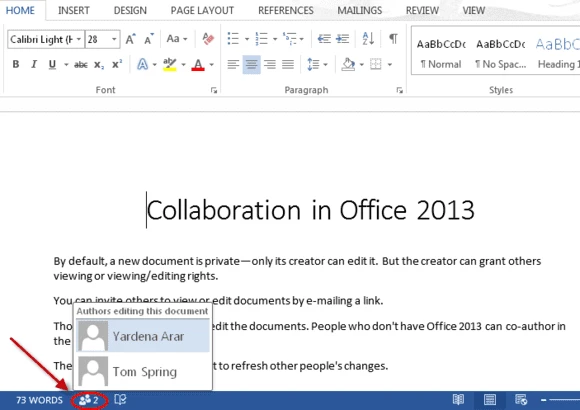
Task: Toggle Italic formatting
Action: [34, 64]
